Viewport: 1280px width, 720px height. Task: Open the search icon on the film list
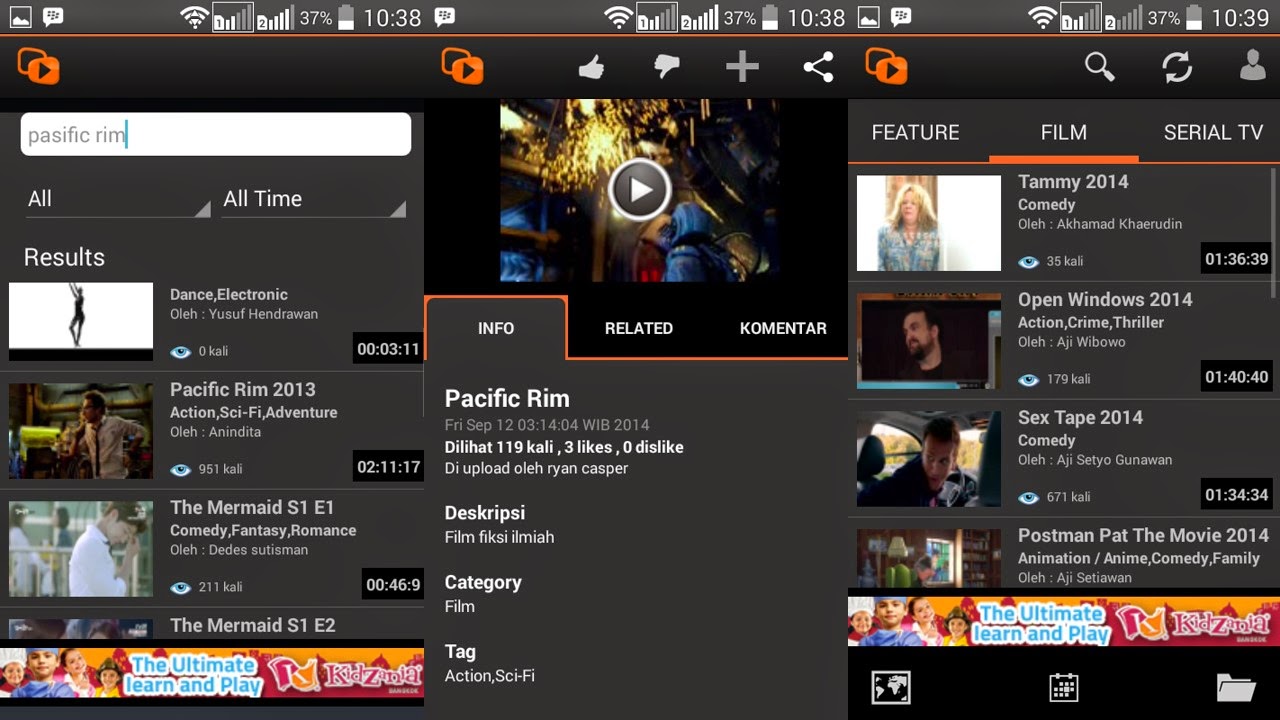point(1100,66)
